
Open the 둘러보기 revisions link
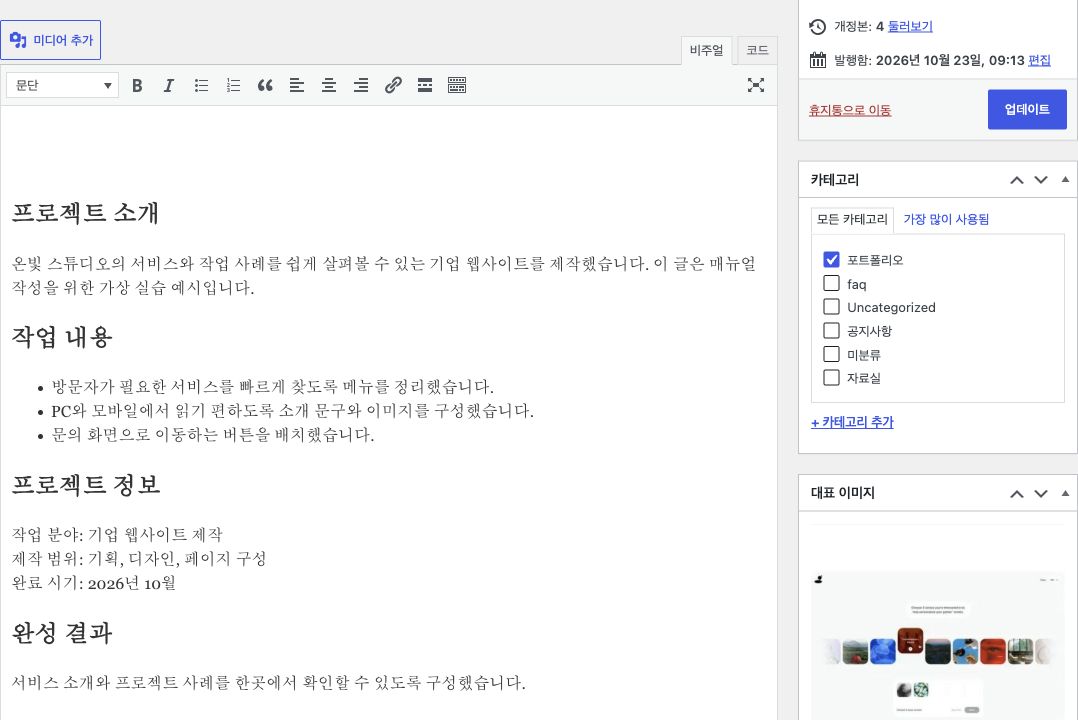tap(910, 26)
